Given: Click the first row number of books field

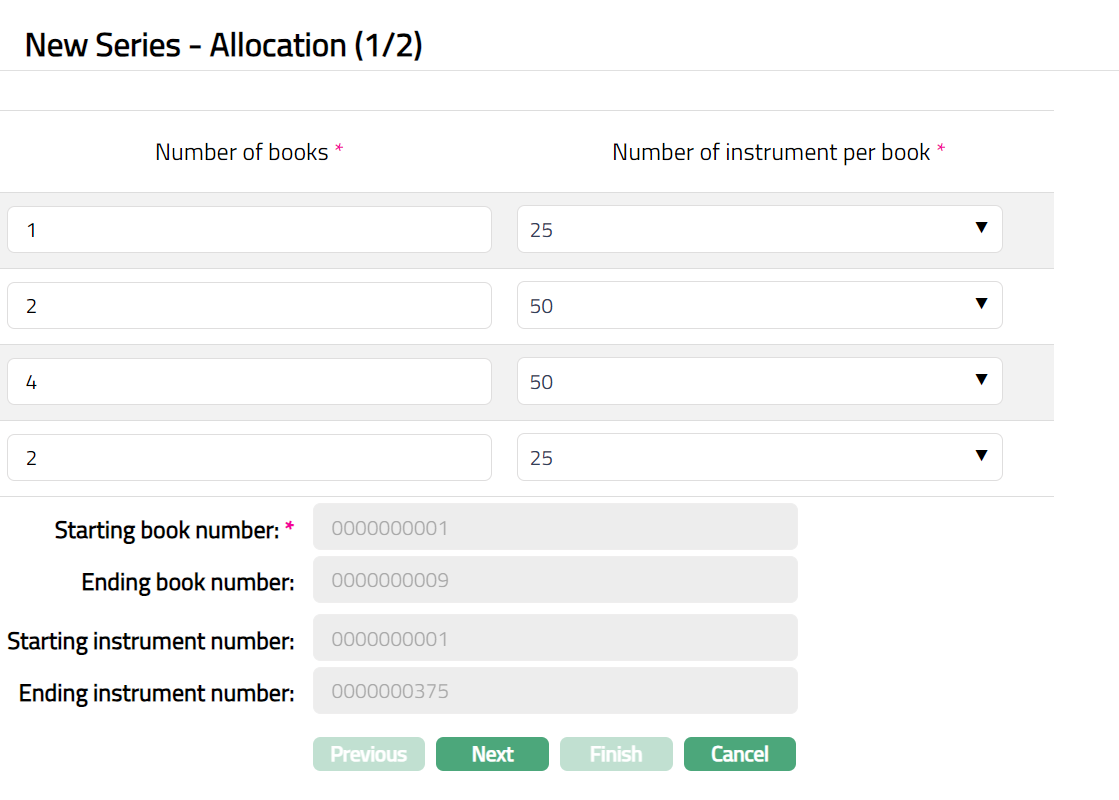Looking at the screenshot, I should click(x=249, y=230).
